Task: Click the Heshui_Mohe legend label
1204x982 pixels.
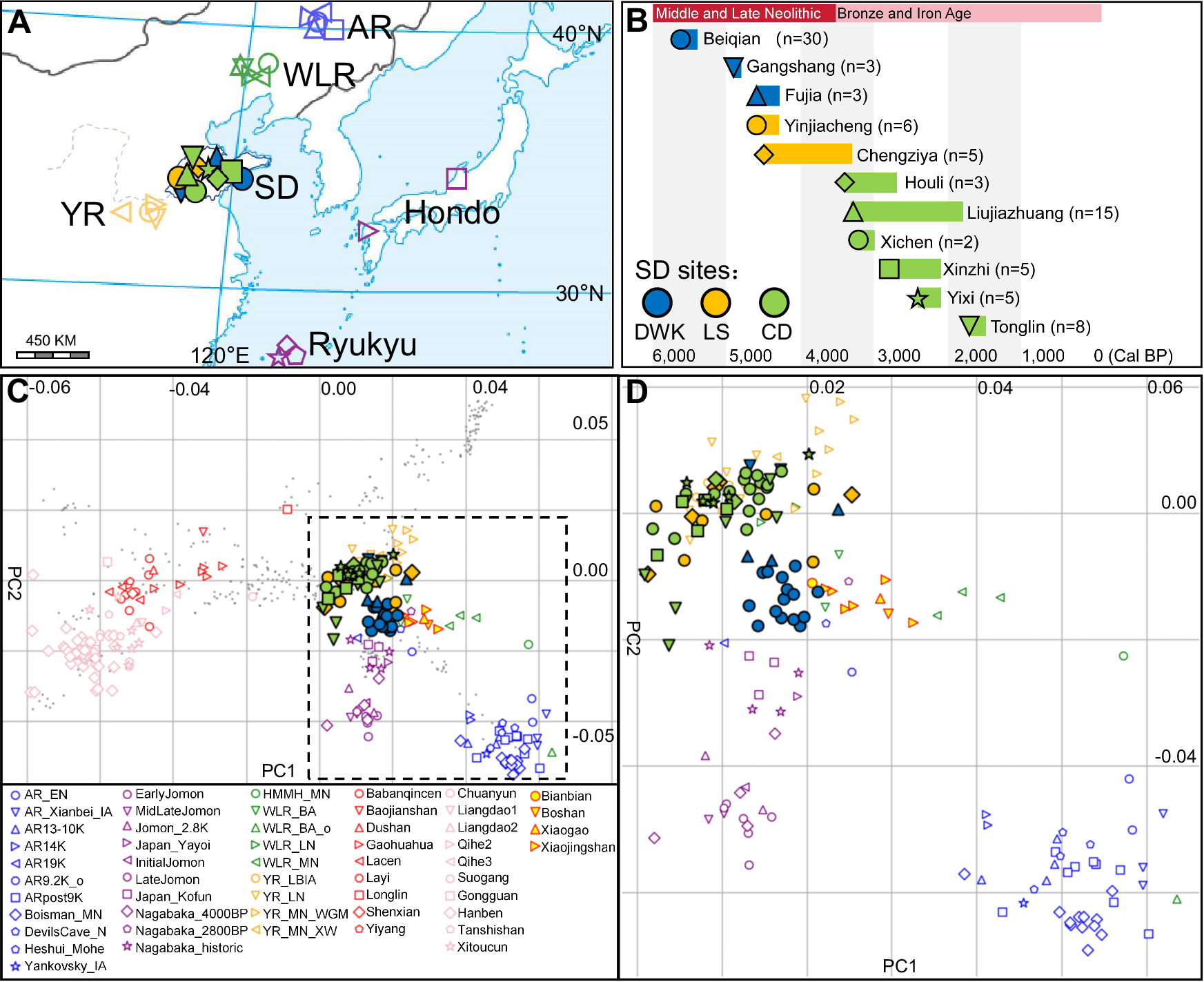Action: click(64, 949)
